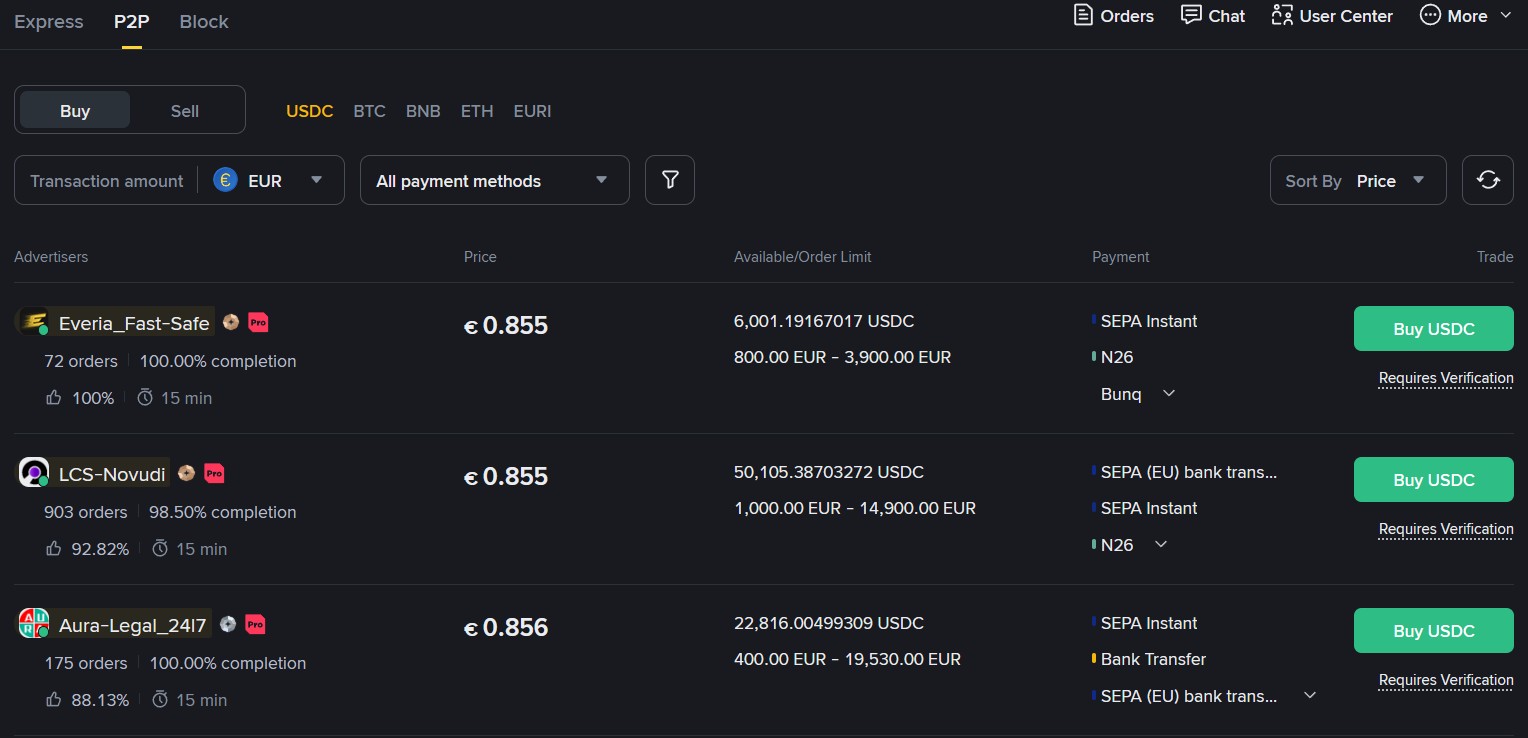The width and height of the screenshot is (1528, 738).
Task: Open the Sort By Price dropdown
Action: click(1358, 180)
